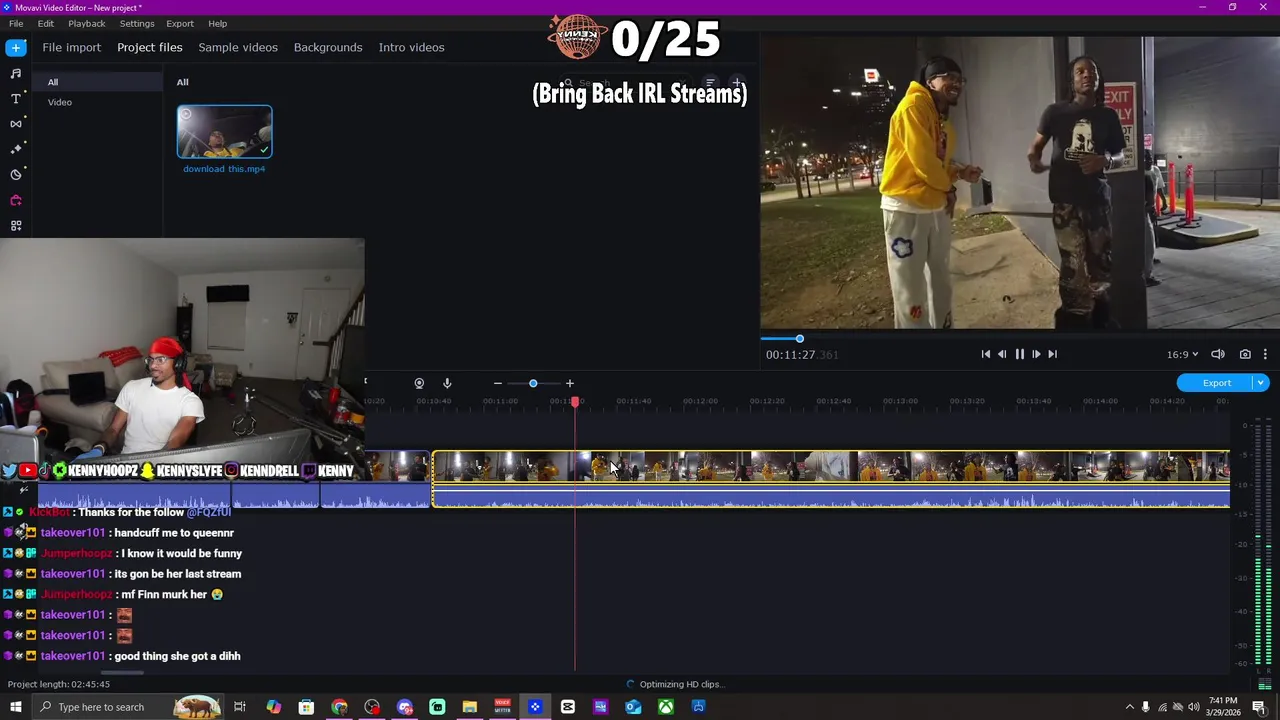Open the Stickers/elements round icon in sidebar
Screen dimensions: 1280x720
click(x=15, y=175)
